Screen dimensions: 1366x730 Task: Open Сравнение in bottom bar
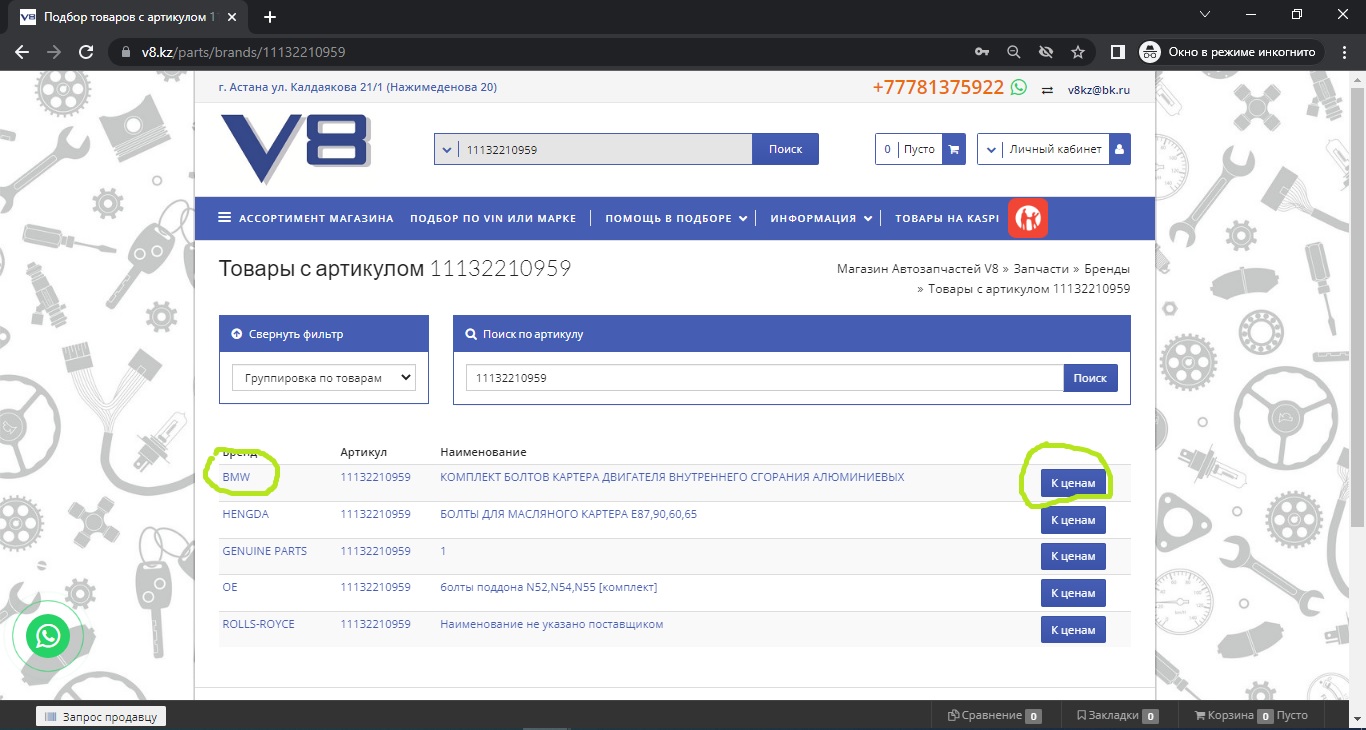(995, 715)
